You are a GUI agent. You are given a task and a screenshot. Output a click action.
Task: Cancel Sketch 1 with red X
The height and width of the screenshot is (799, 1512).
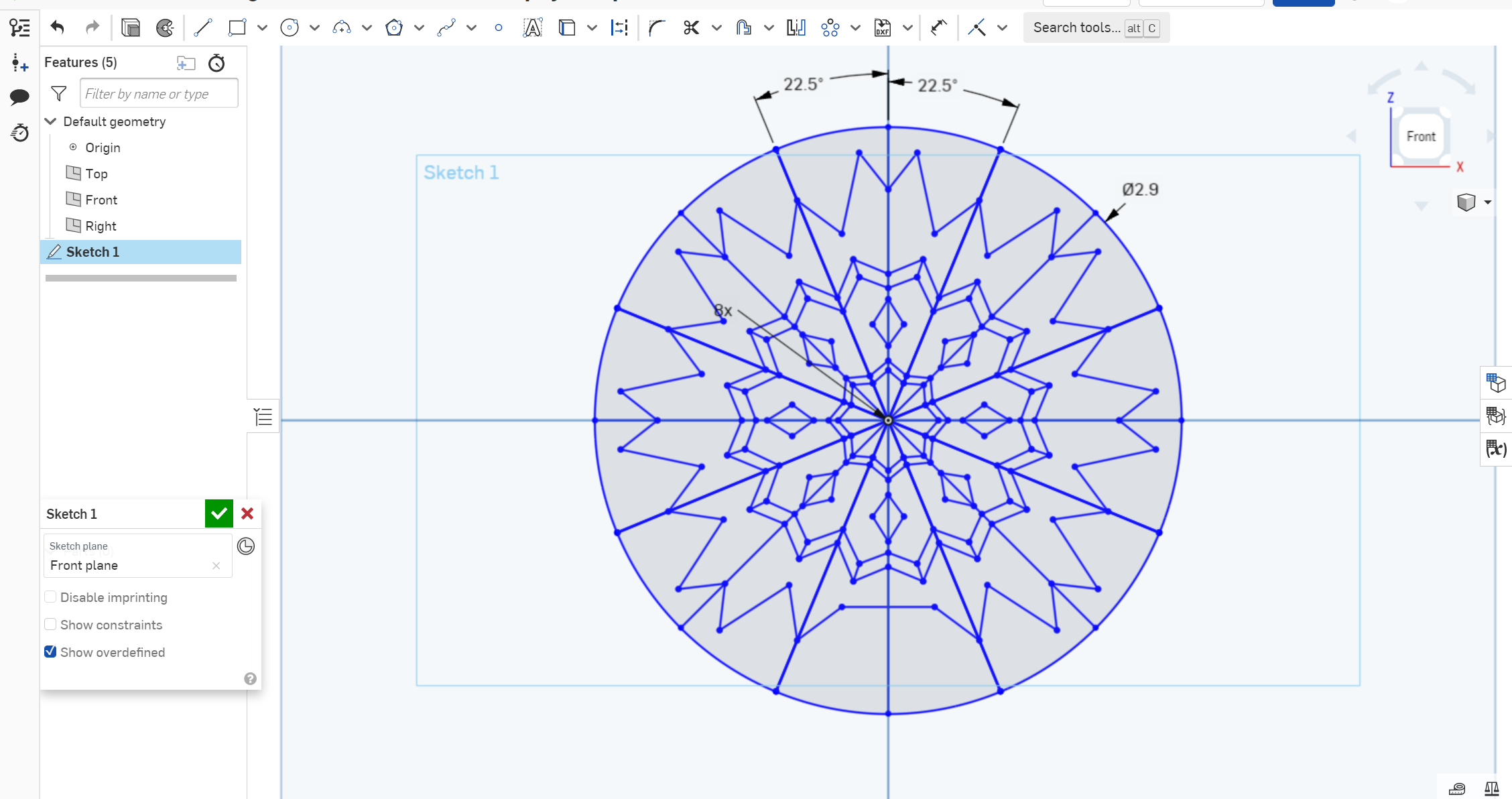coord(247,513)
